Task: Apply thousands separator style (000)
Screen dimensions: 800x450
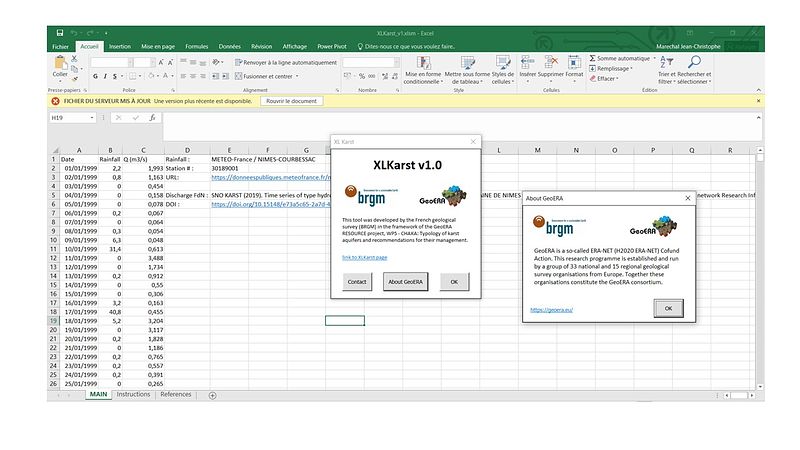Action: 372,76
